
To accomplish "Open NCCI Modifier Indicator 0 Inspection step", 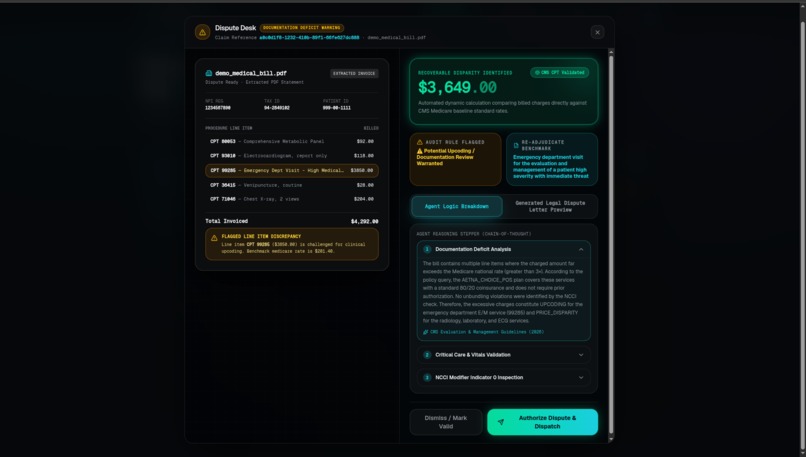I will [x=504, y=377].
